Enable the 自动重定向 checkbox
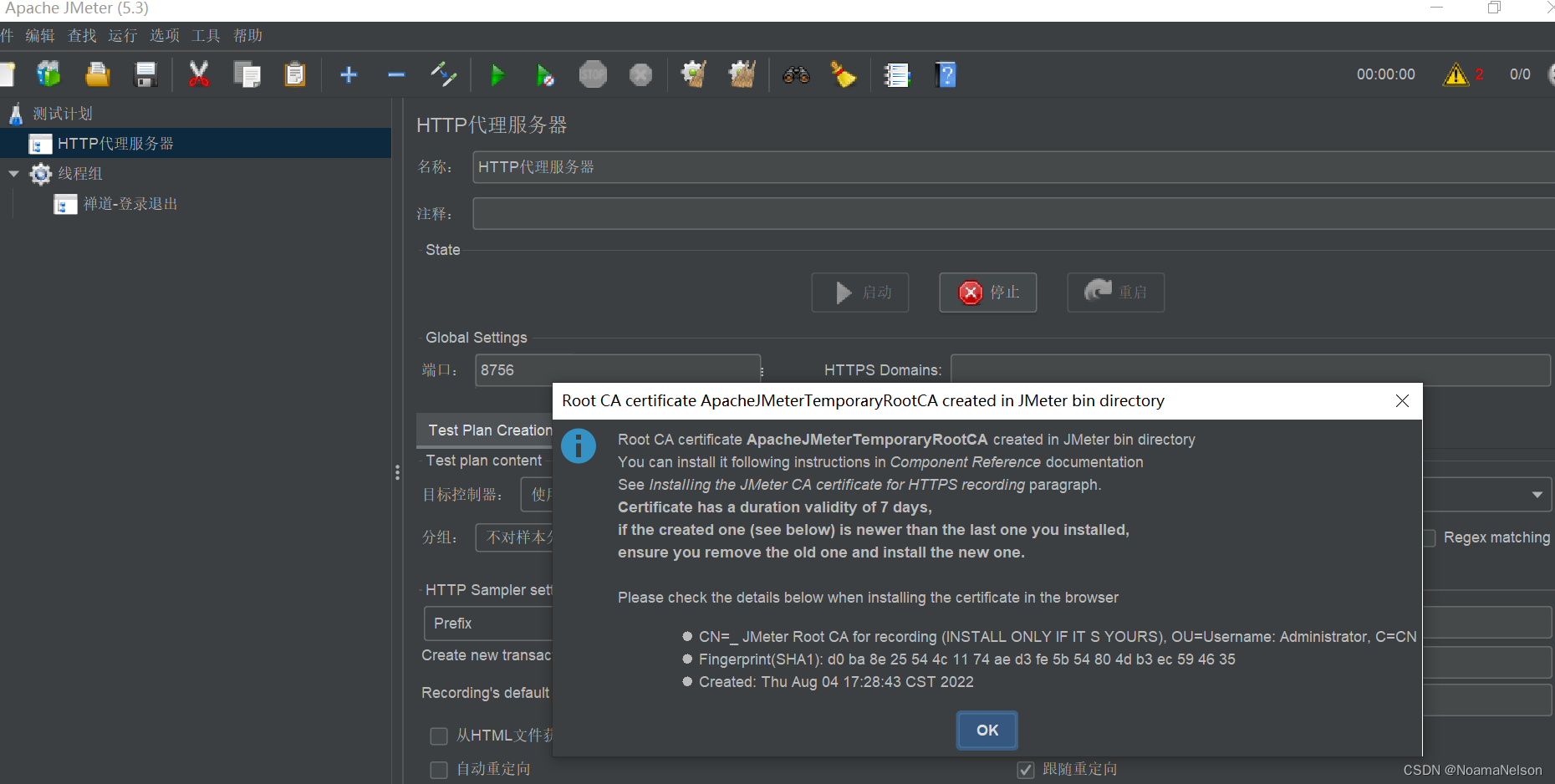Screen dimensions: 1555x784 pyautogui.click(x=439, y=769)
